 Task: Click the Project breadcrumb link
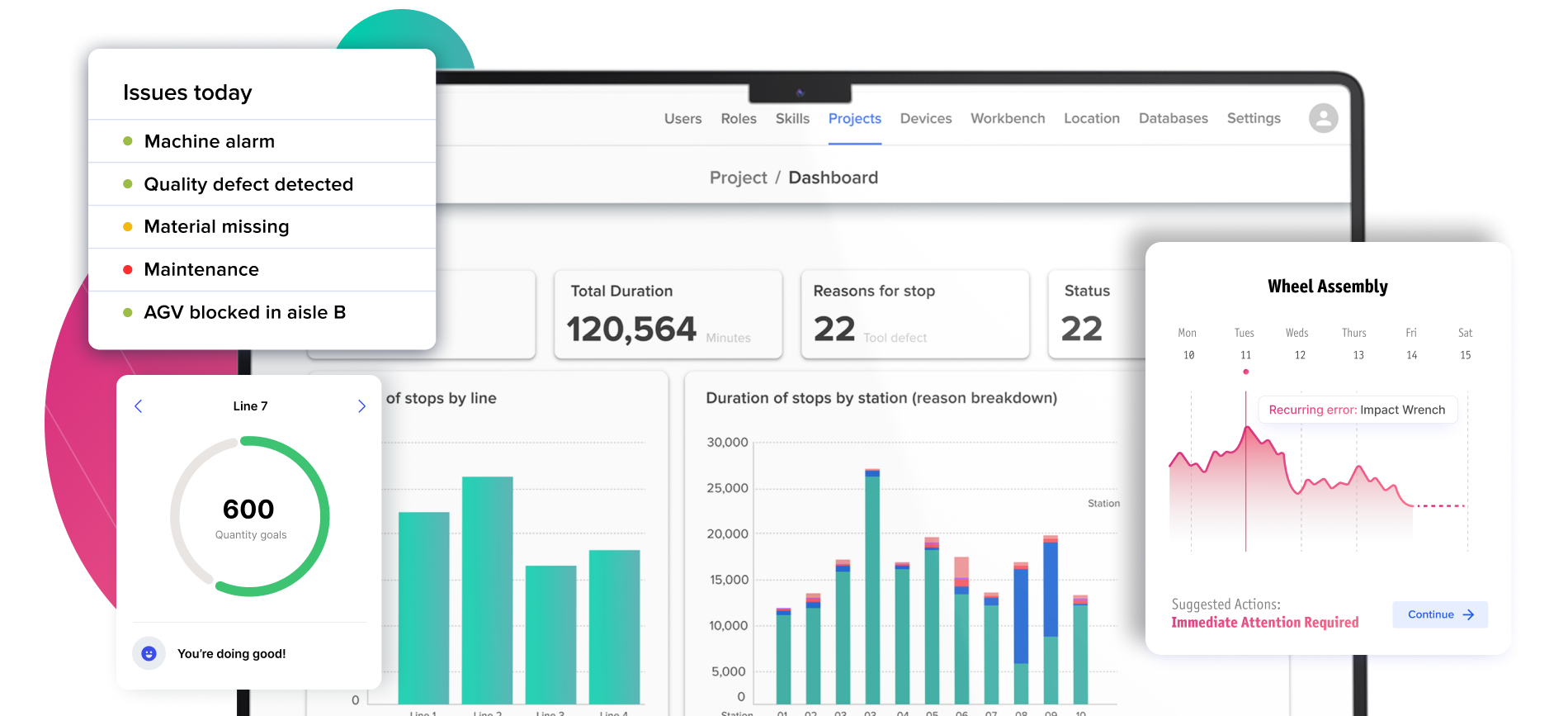(x=738, y=178)
